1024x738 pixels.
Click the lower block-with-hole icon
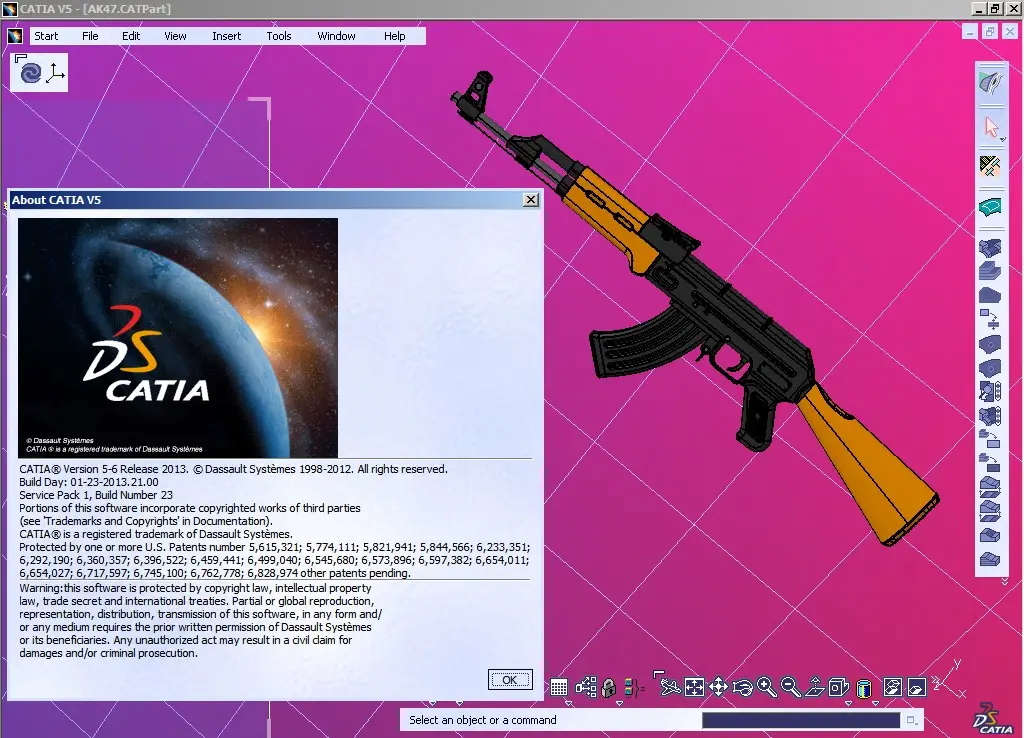(x=990, y=368)
